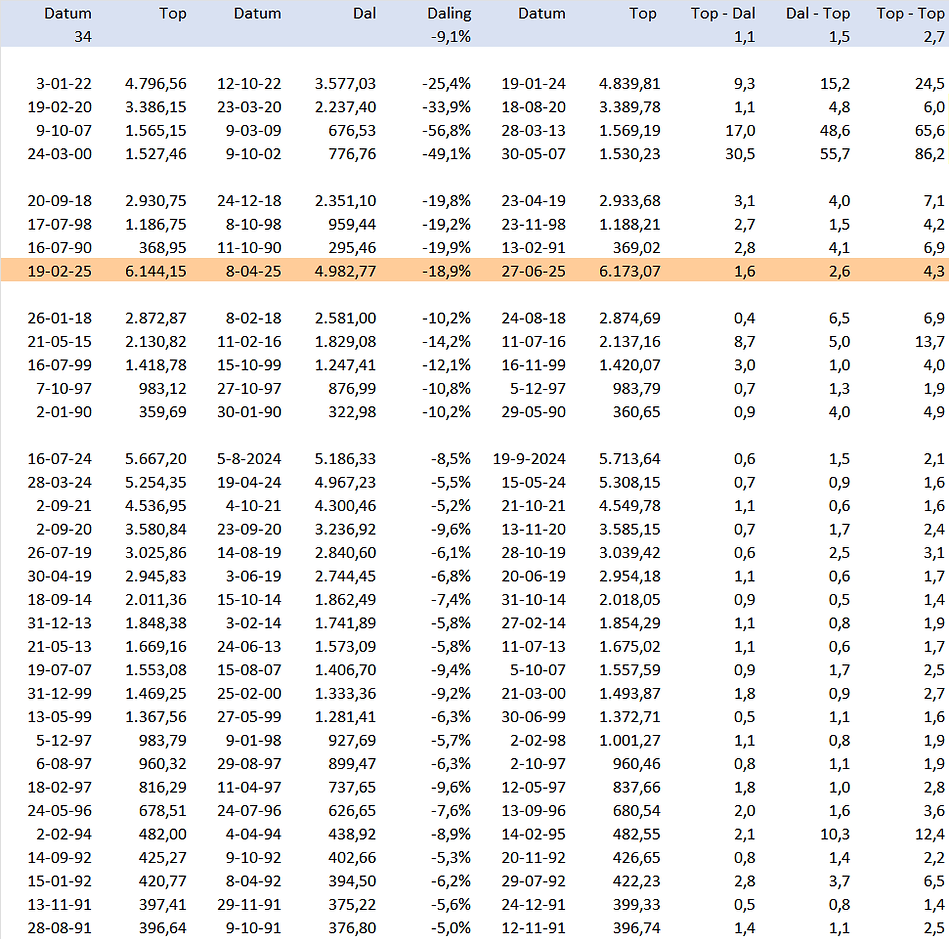Select the trough date 5-8-2024

pyautogui.click(x=249, y=459)
